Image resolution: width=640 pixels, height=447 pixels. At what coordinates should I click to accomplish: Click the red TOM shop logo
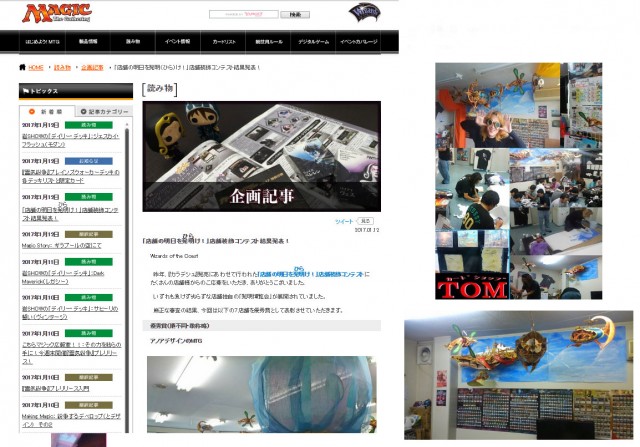[x=472, y=287]
